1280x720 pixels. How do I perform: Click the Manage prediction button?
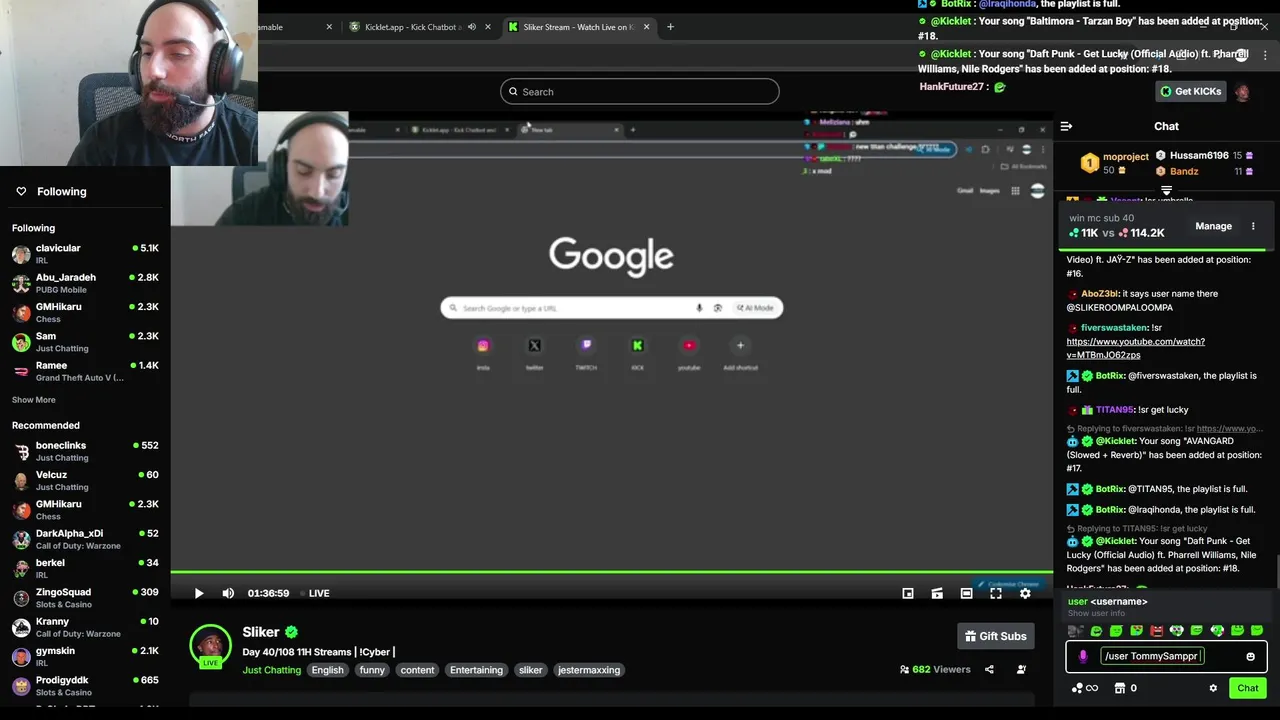[1213, 226]
